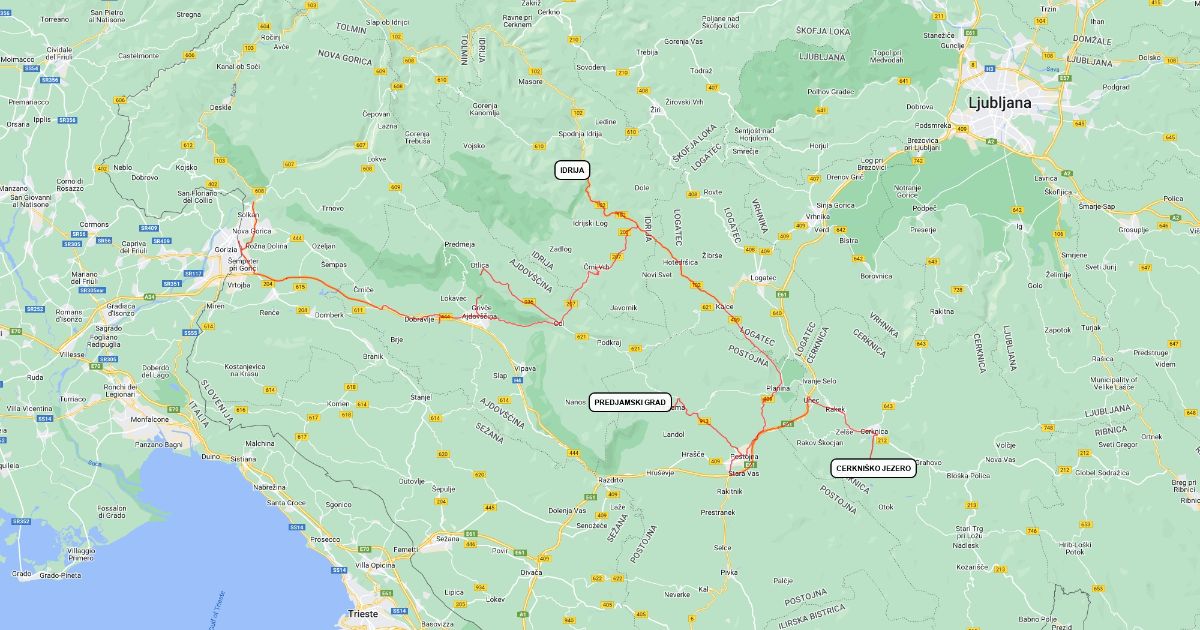Click the IDRIJA label box

click(572, 171)
